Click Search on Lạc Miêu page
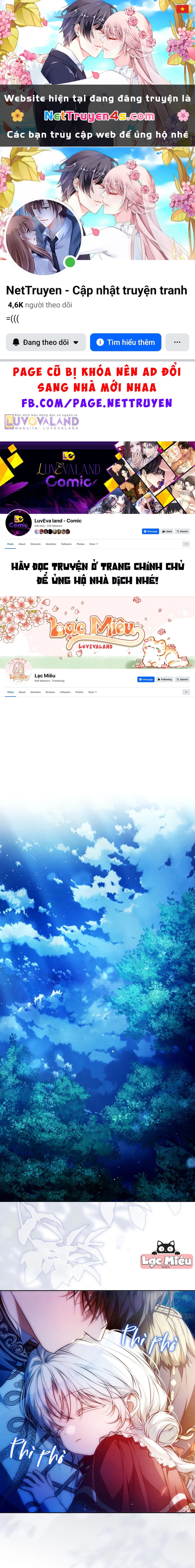This screenshot has height=1568, width=195. [x=182, y=679]
